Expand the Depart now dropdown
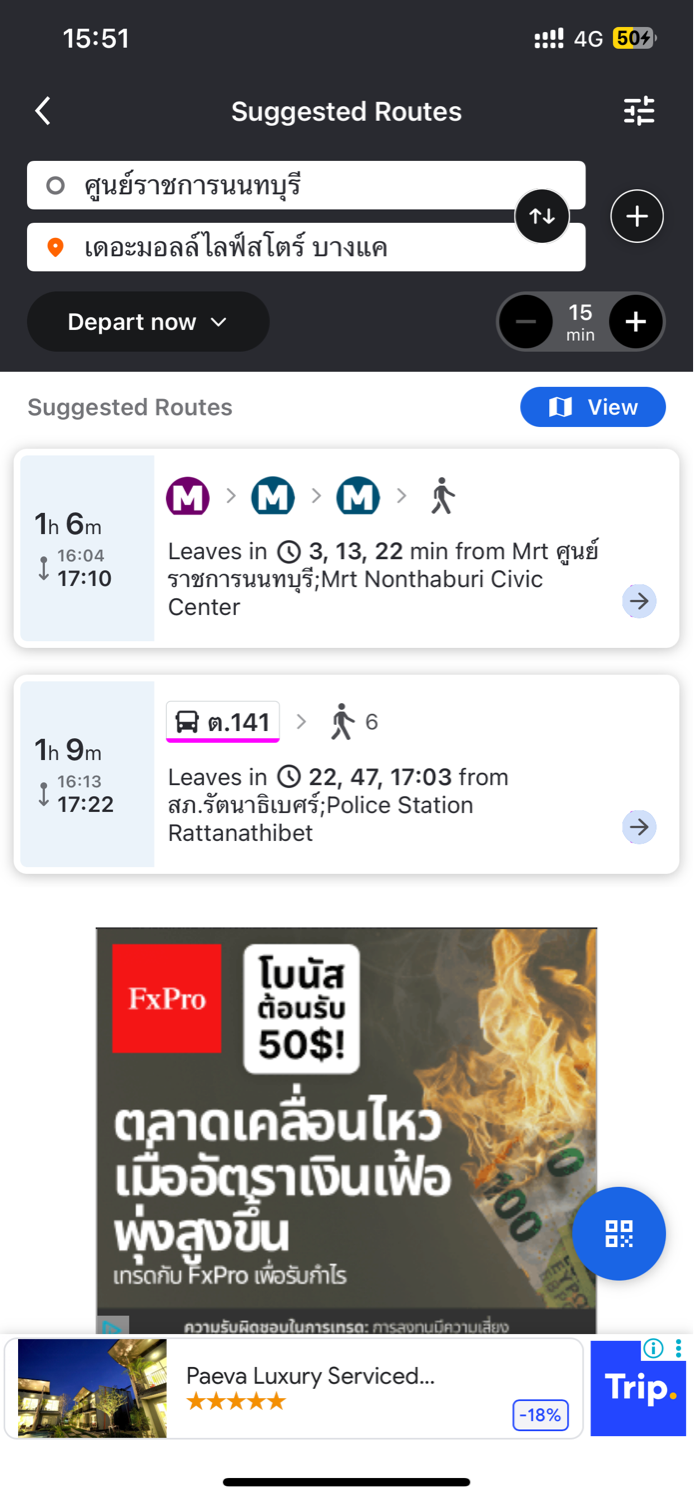This screenshot has height=1500, width=694. (148, 322)
